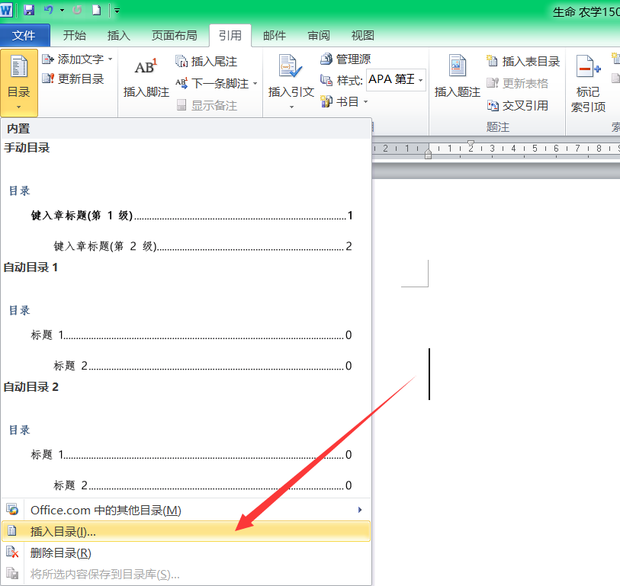Customize the quick access toolbar dropdown
The height and width of the screenshot is (586, 620).
[117, 10]
